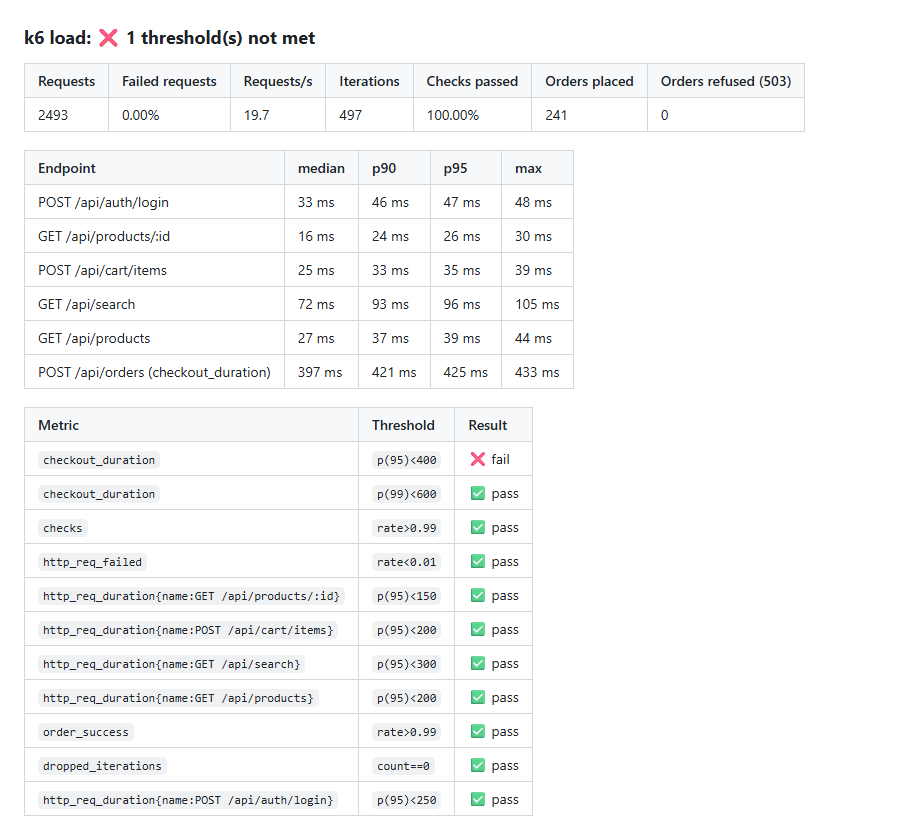
Task: Select the value 0.00% under Failed requests
Action: (x=141, y=115)
